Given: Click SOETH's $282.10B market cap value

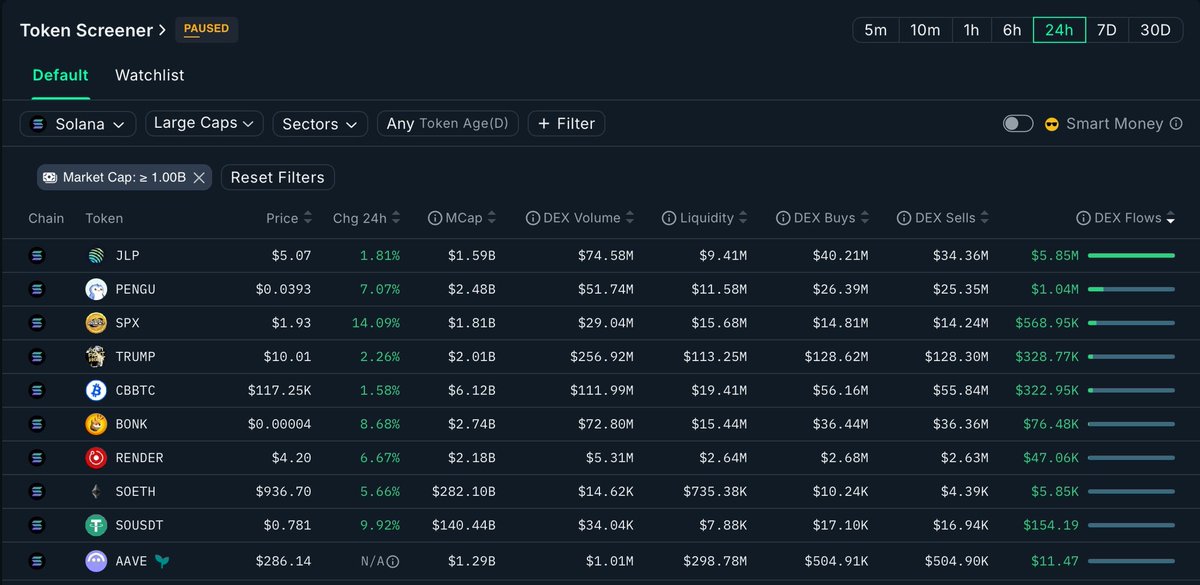Looking at the screenshot, I should click(x=463, y=492).
